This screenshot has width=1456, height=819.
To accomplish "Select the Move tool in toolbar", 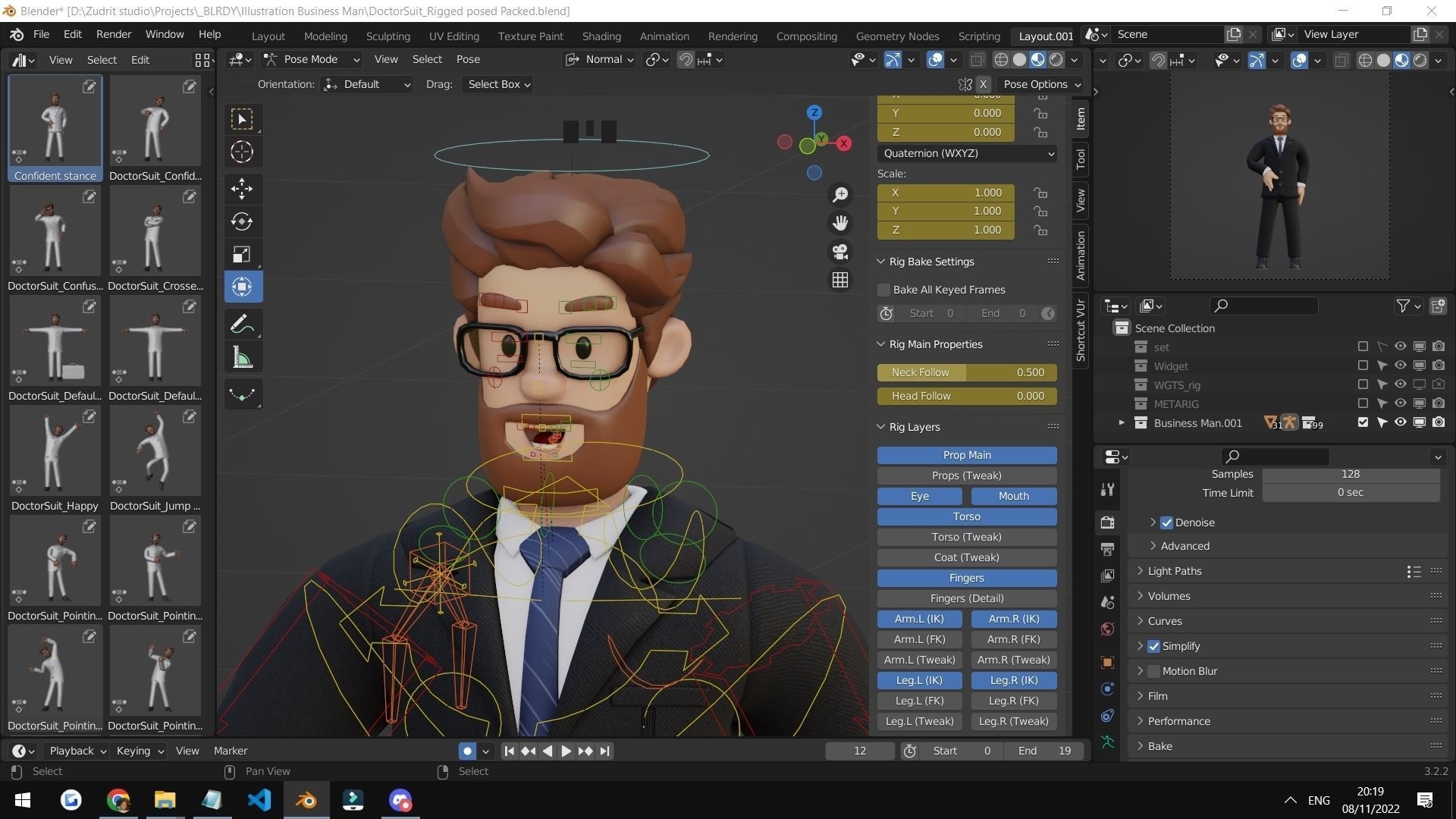I will pyautogui.click(x=242, y=188).
